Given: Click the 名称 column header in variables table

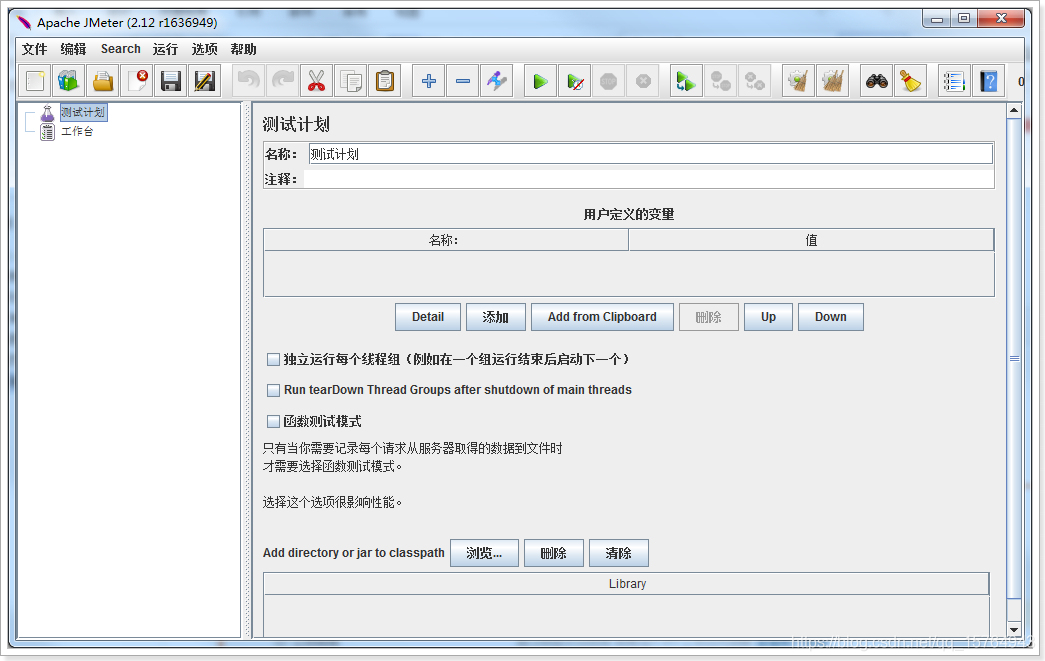Looking at the screenshot, I should pos(446,240).
